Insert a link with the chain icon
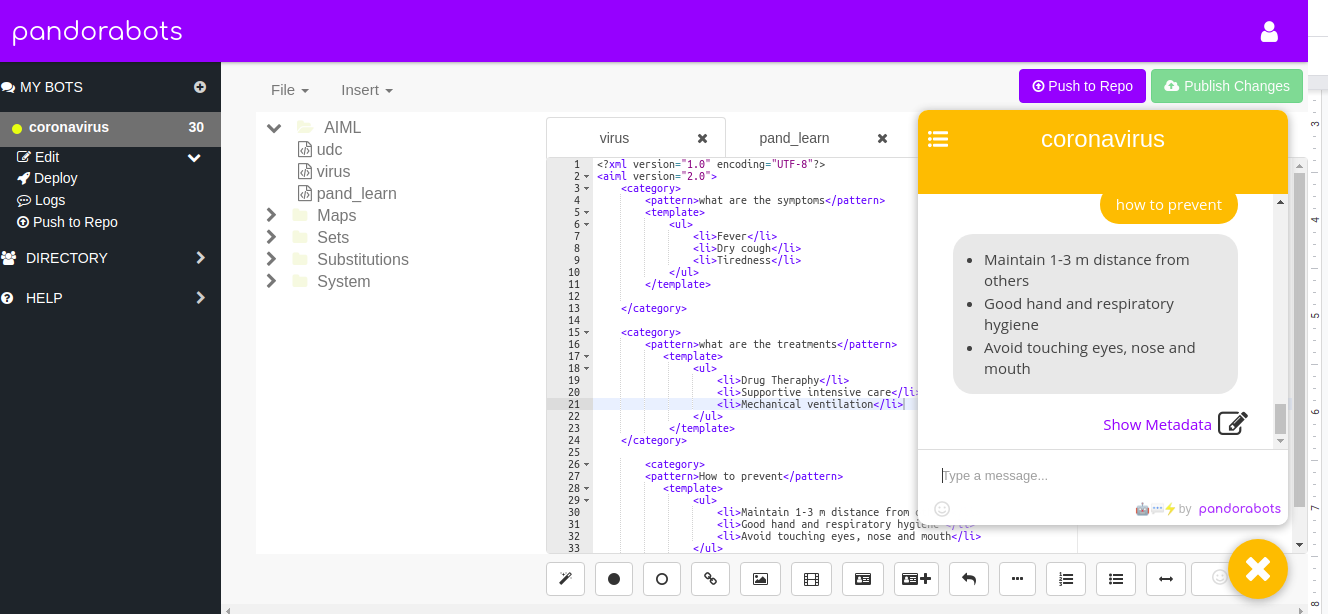 click(x=711, y=578)
